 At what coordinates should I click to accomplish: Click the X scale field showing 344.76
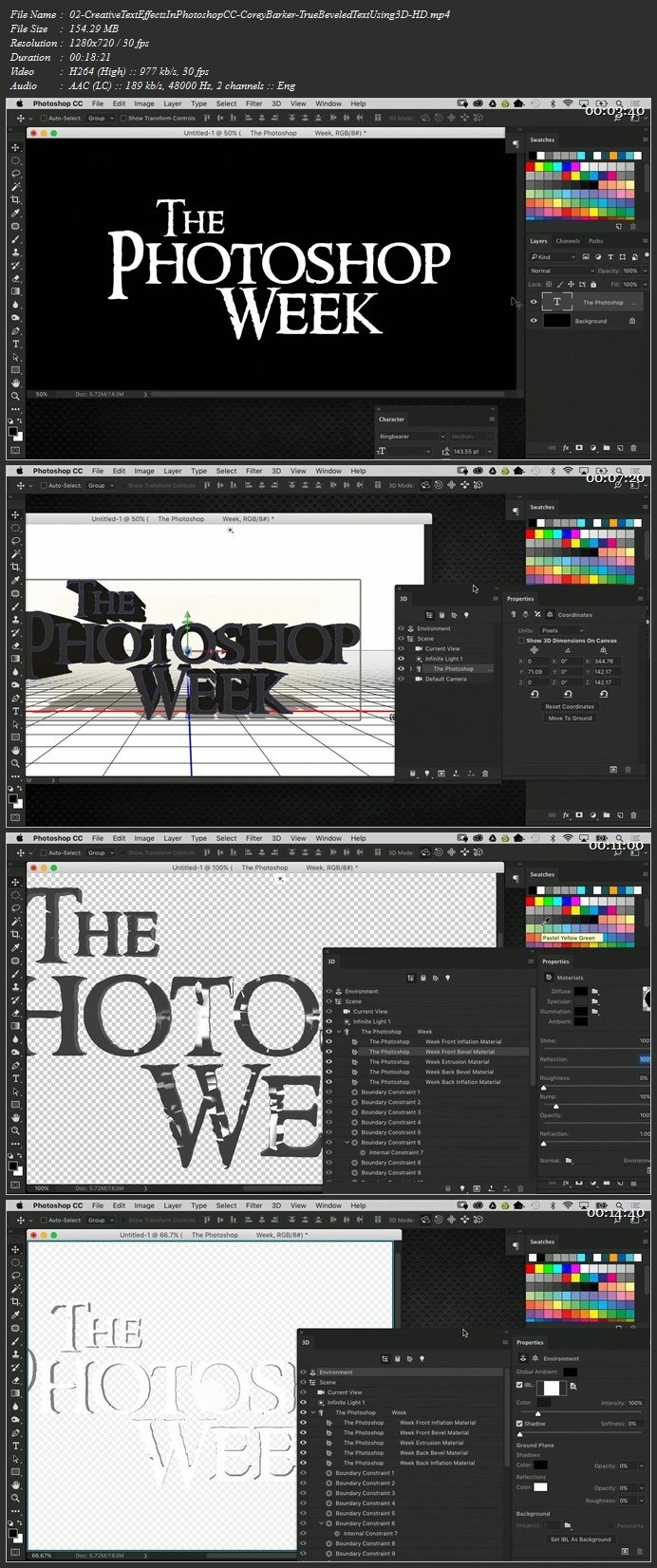607,662
